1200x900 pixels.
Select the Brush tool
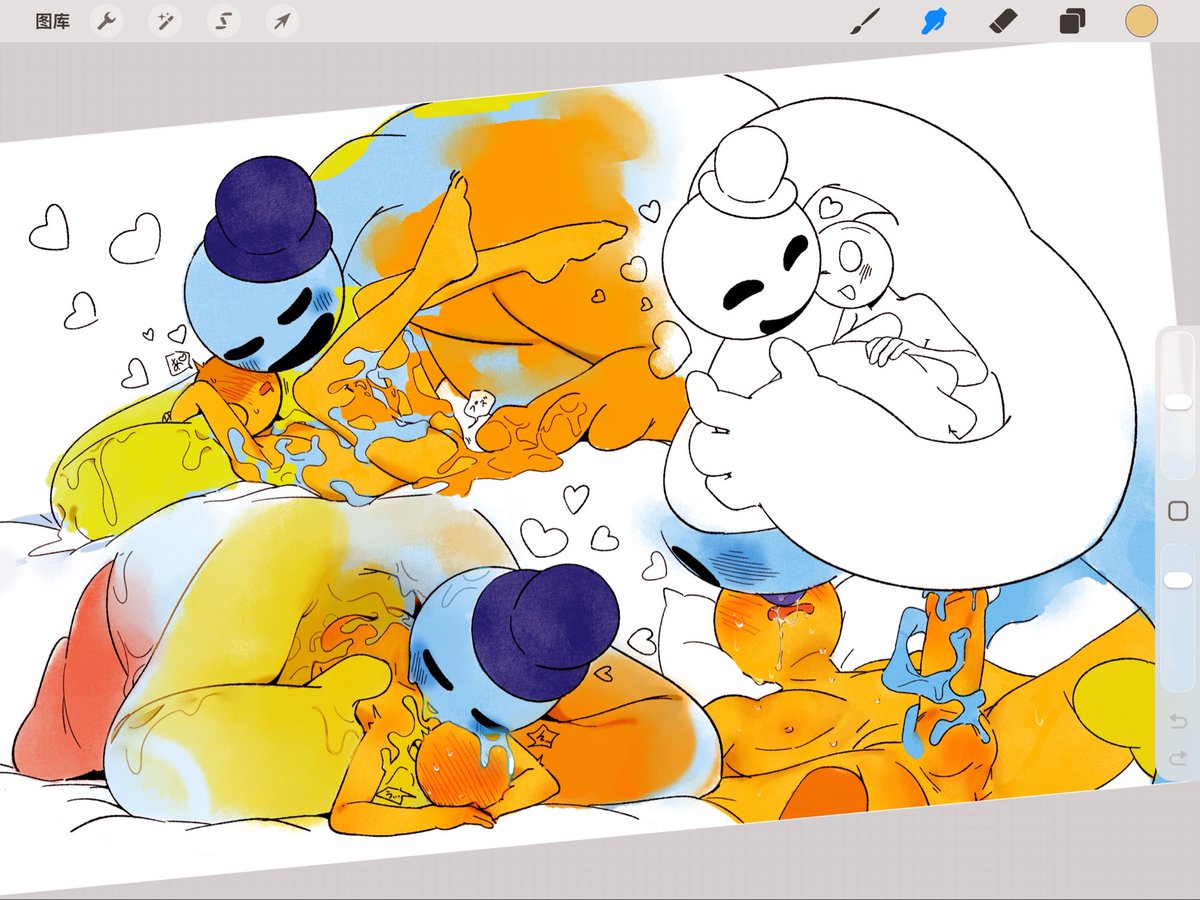865,21
